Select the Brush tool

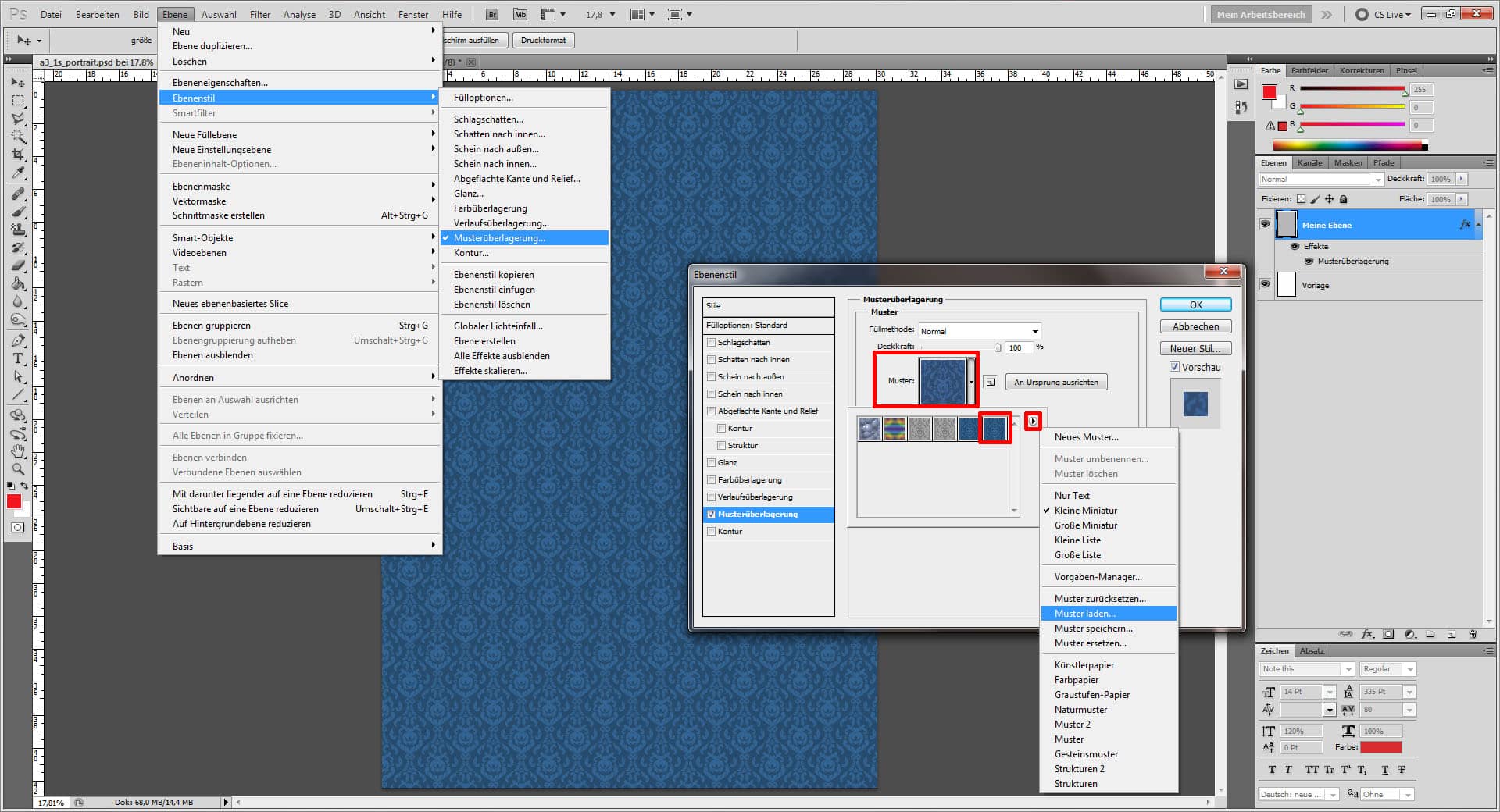click(17, 211)
